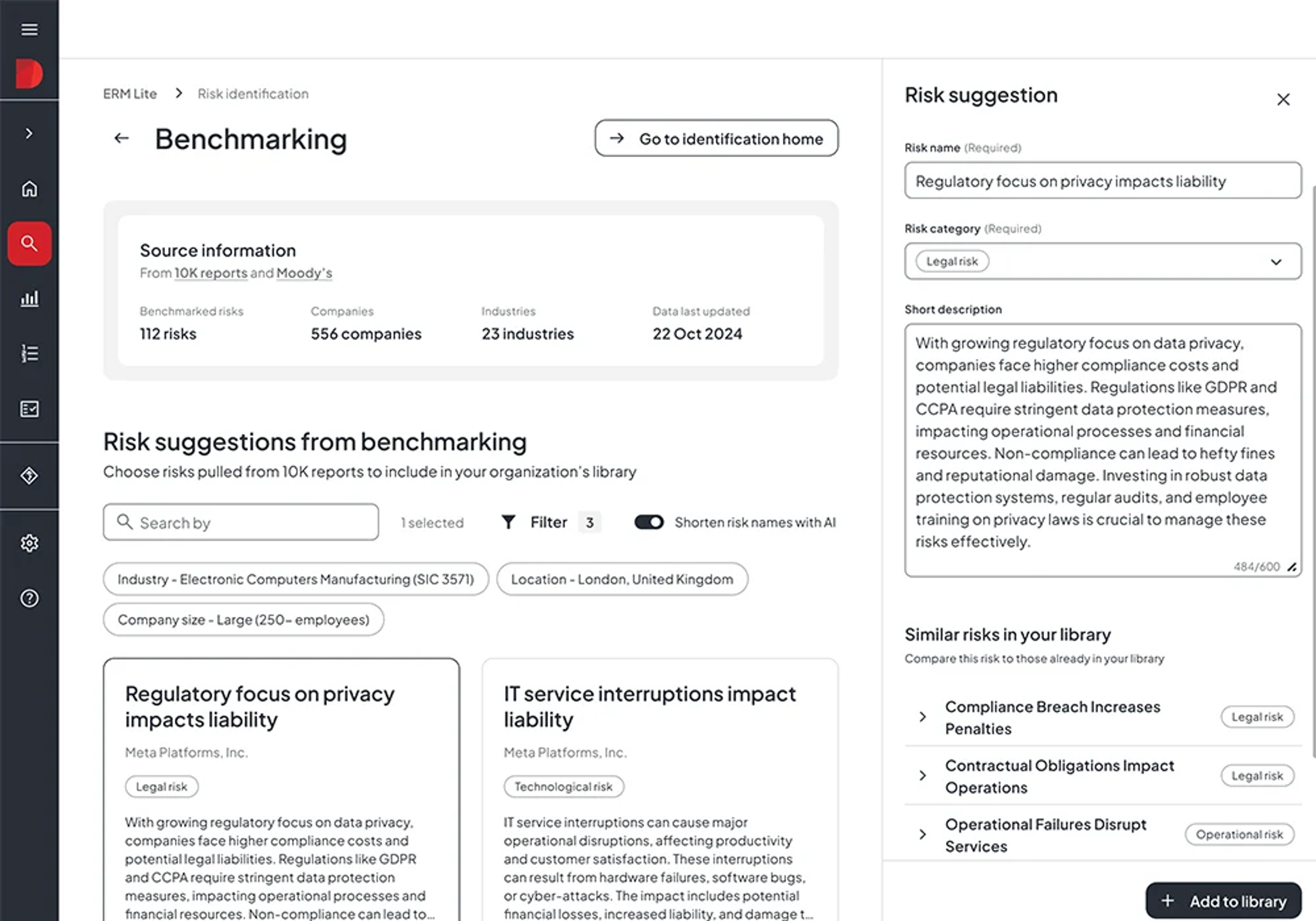Expand Operational Failures Disrupt Services
Viewport: 1316px width, 921px height.
coord(923,834)
